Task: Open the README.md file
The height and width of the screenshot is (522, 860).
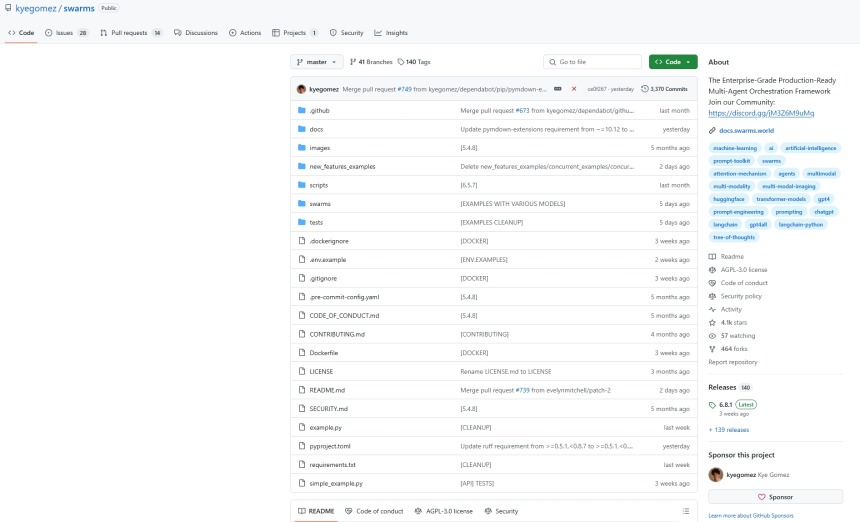Action: coord(327,390)
